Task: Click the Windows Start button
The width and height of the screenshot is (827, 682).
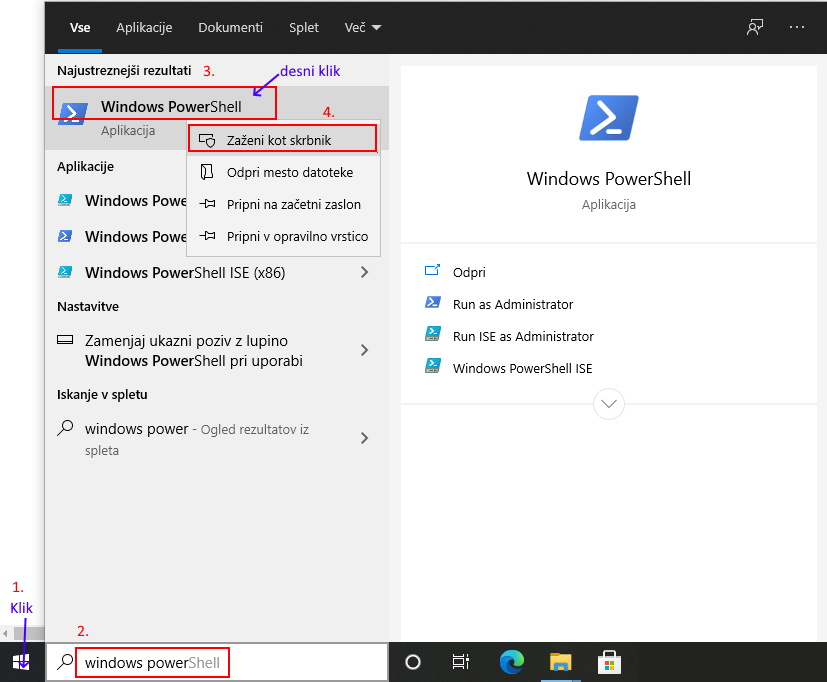Action: [x=21, y=662]
